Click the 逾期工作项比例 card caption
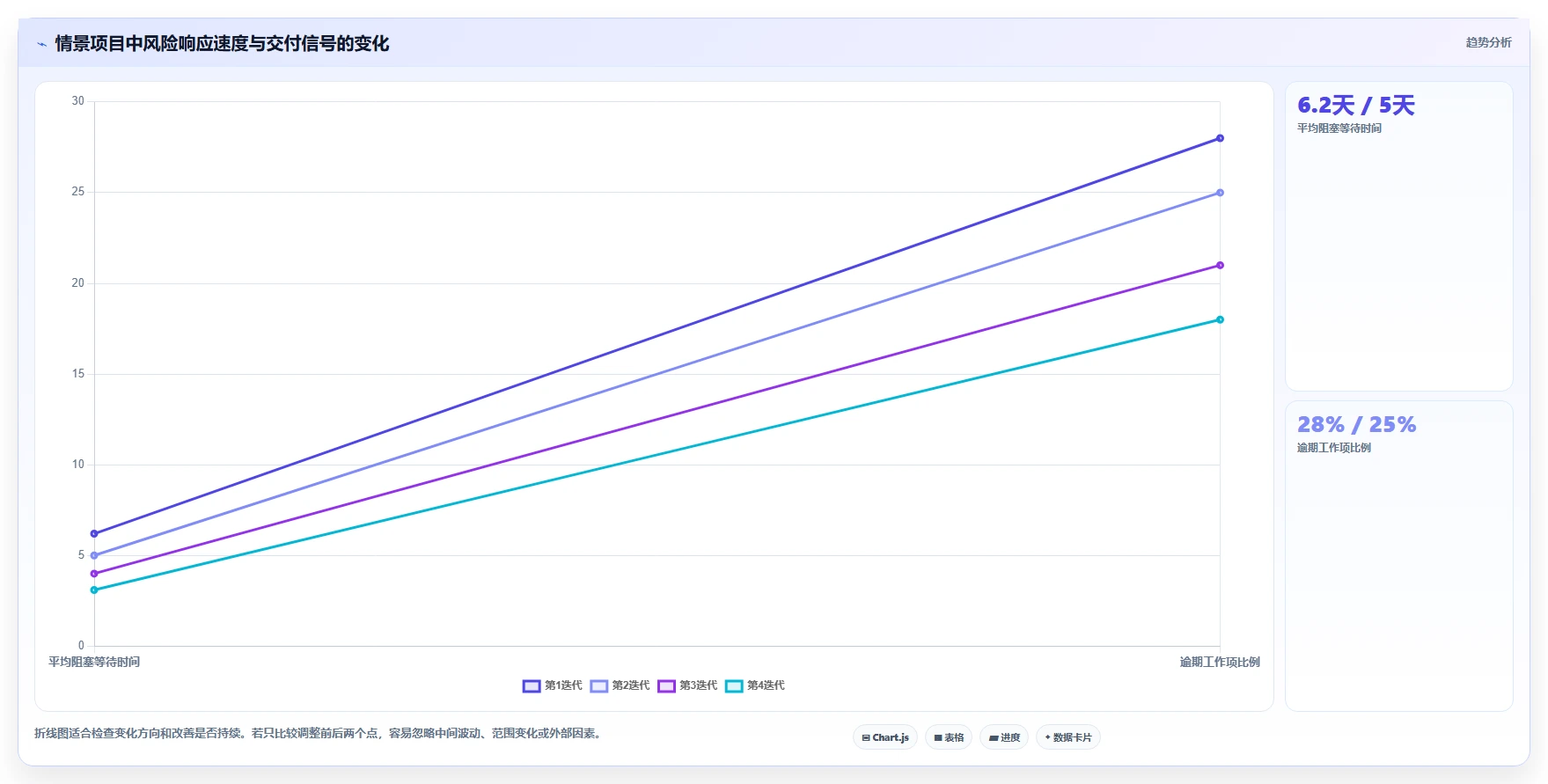1548x784 pixels. (x=1334, y=448)
